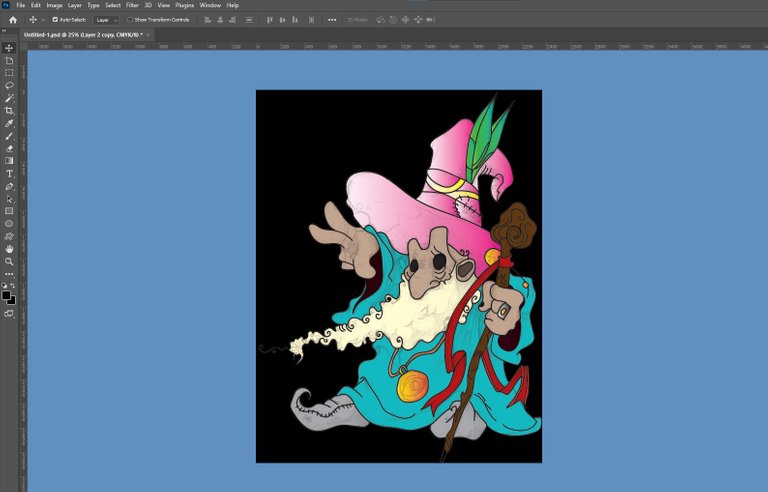The width and height of the screenshot is (768, 492).
Task: Open the Help menu
Action: 232,5
